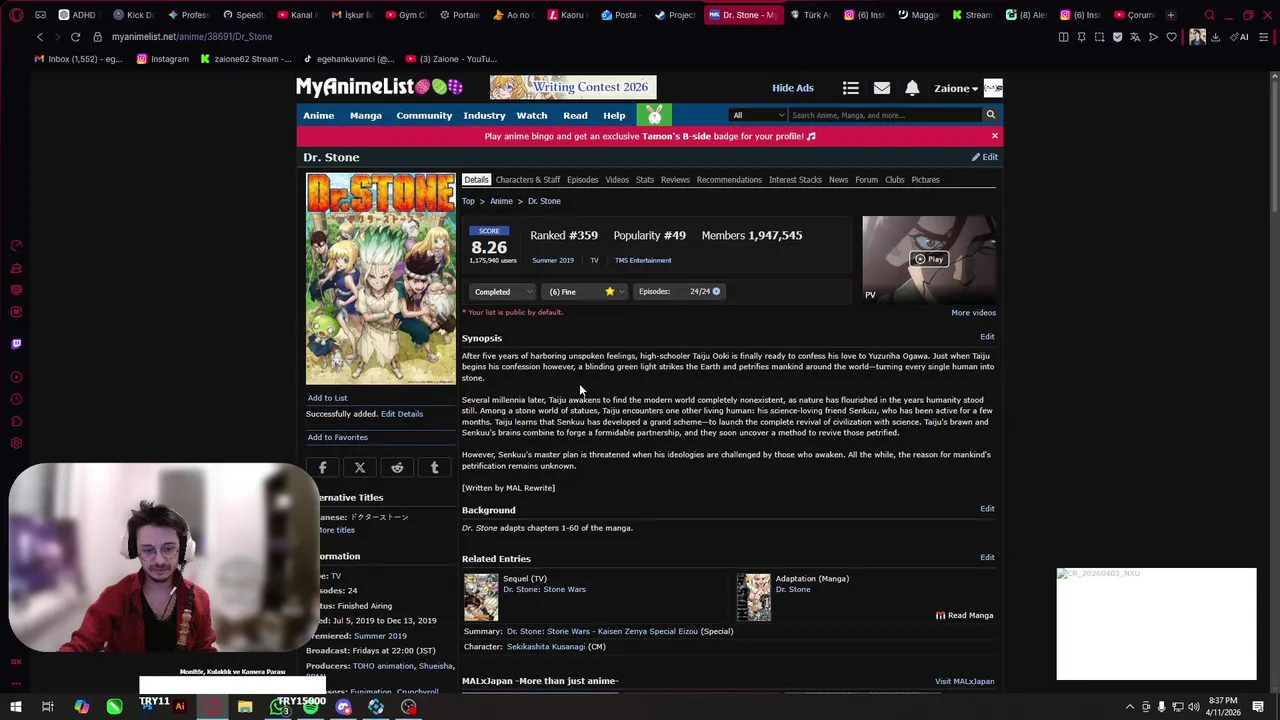1280x720 pixels.
Task: Show hidden system tray icons
Action: click(x=1130, y=707)
